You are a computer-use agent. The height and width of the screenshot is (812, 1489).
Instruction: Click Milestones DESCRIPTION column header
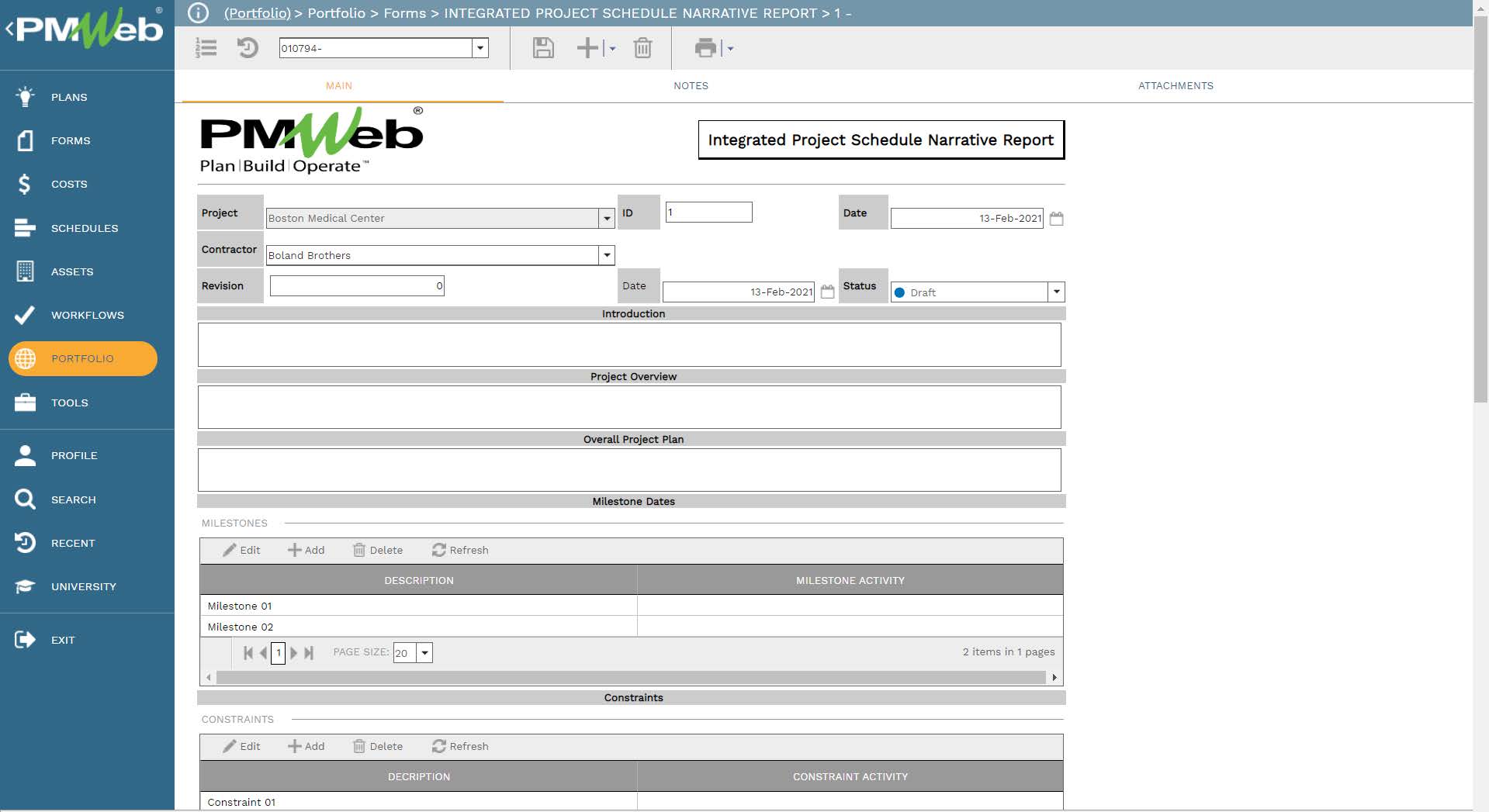click(418, 580)
